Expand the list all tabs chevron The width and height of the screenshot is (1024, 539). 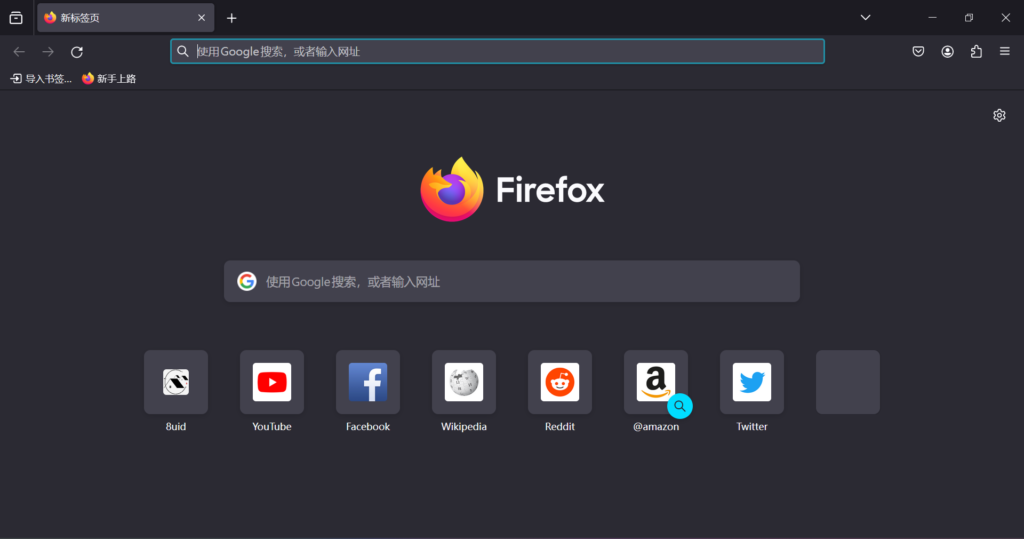click(865, 18)
